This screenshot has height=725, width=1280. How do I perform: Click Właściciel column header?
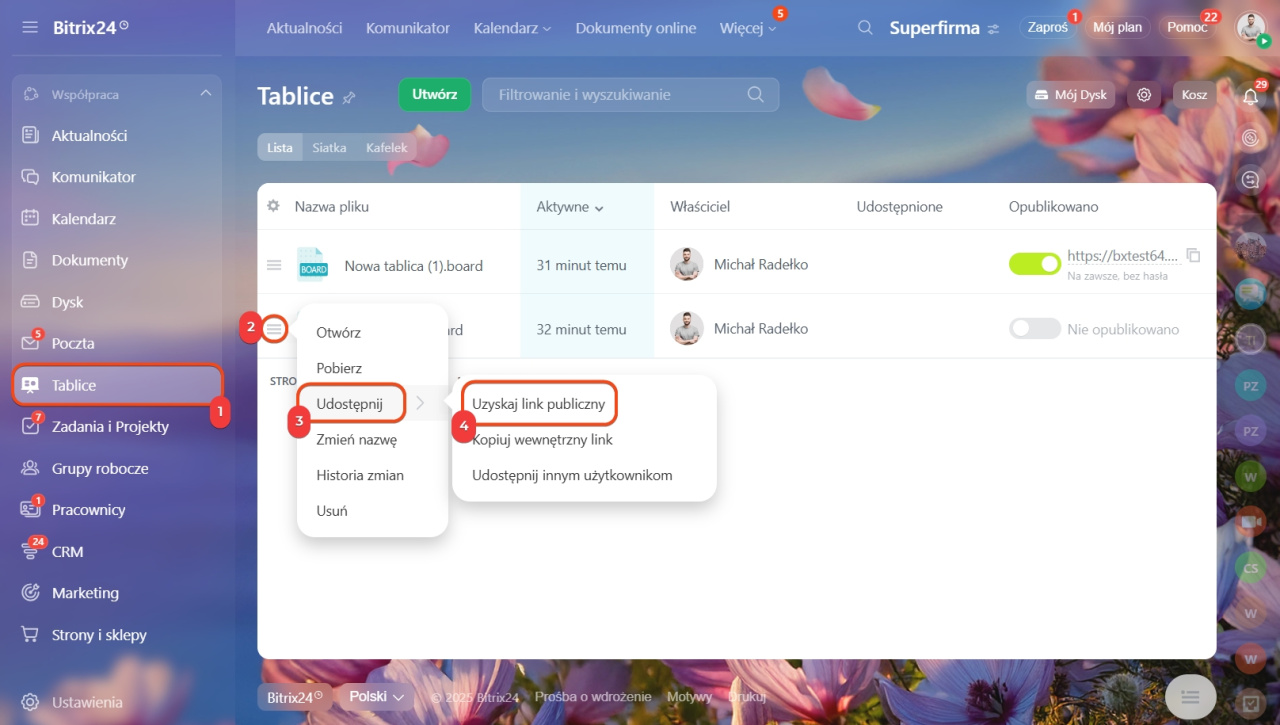point(700,207)
